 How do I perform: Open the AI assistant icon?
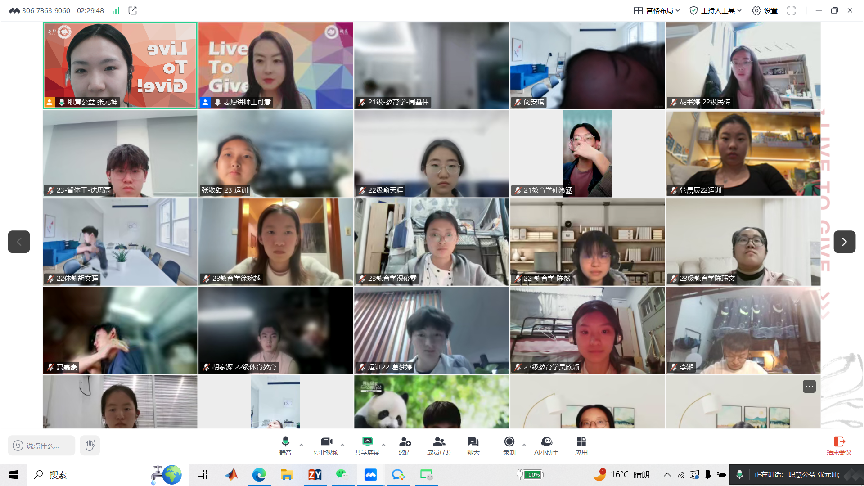click(546, 442)
